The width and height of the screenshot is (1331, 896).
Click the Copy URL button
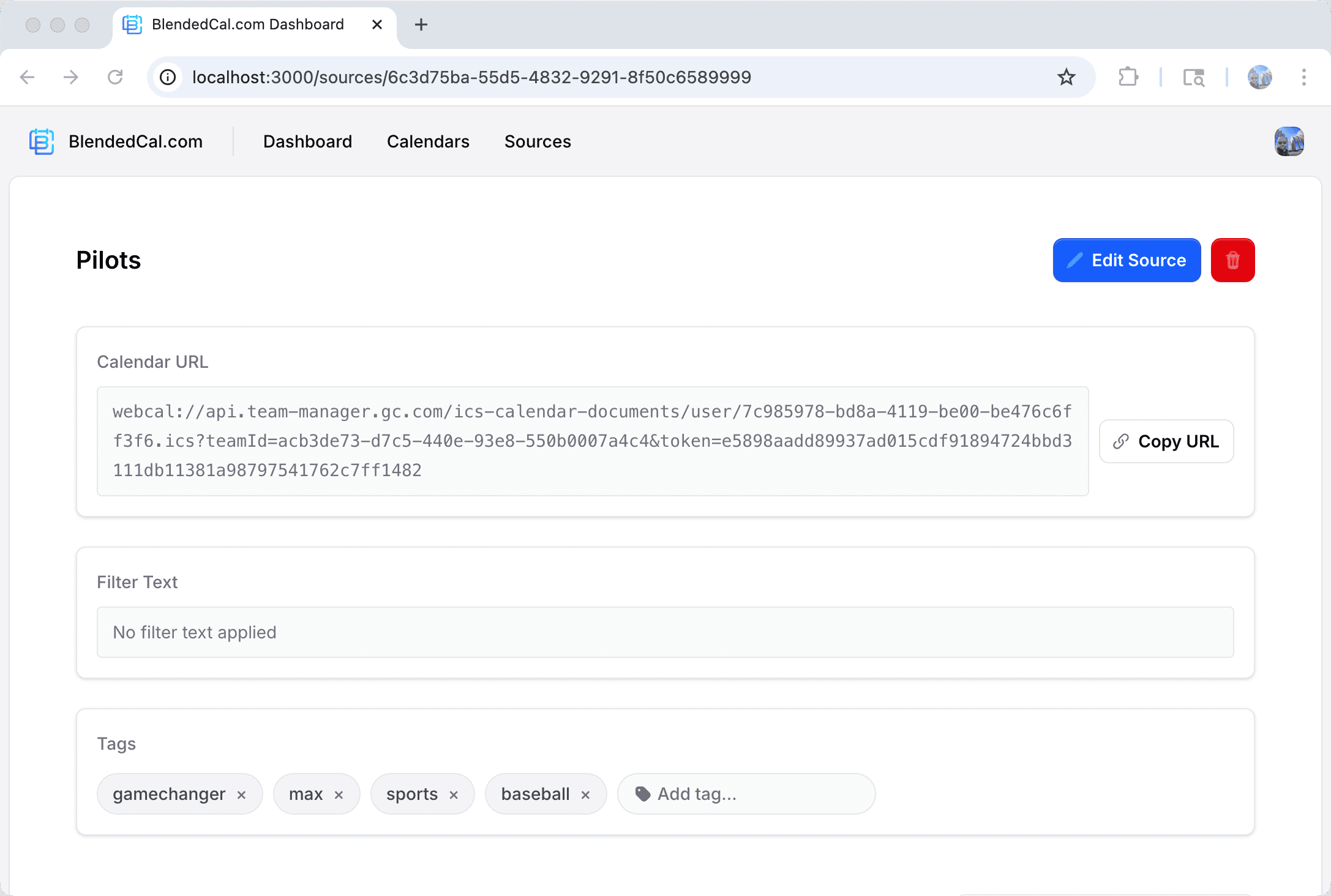click(x=1166, y=441)
